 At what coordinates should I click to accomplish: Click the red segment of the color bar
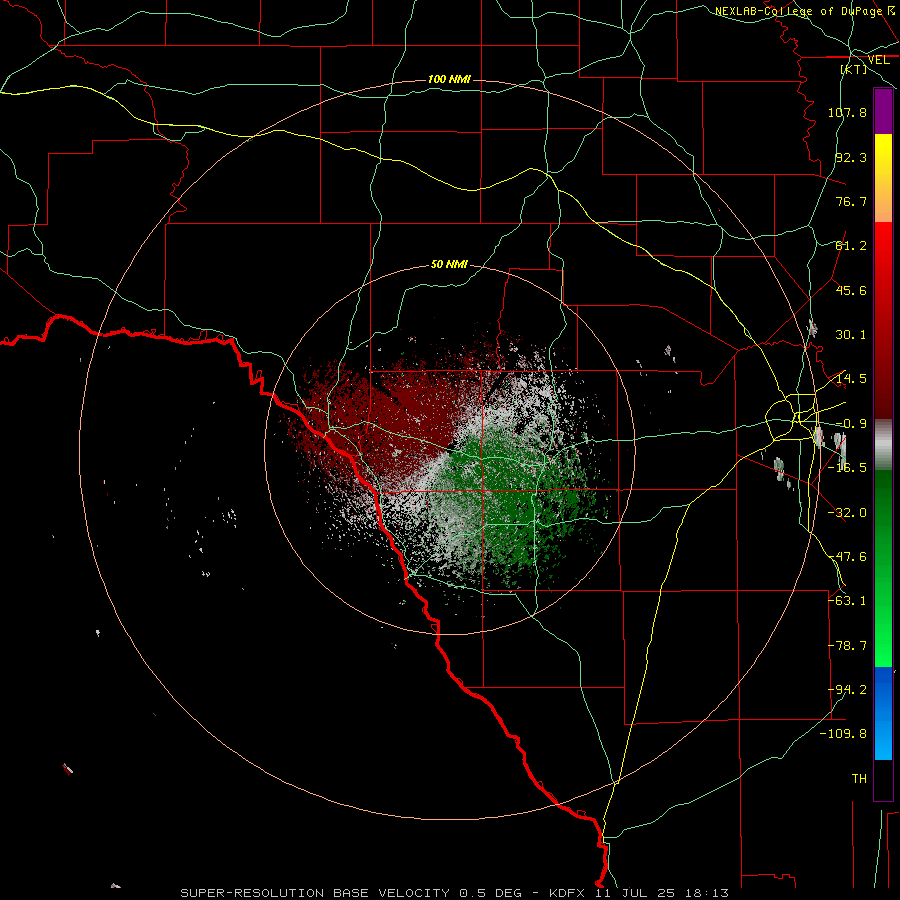[883, 320]
